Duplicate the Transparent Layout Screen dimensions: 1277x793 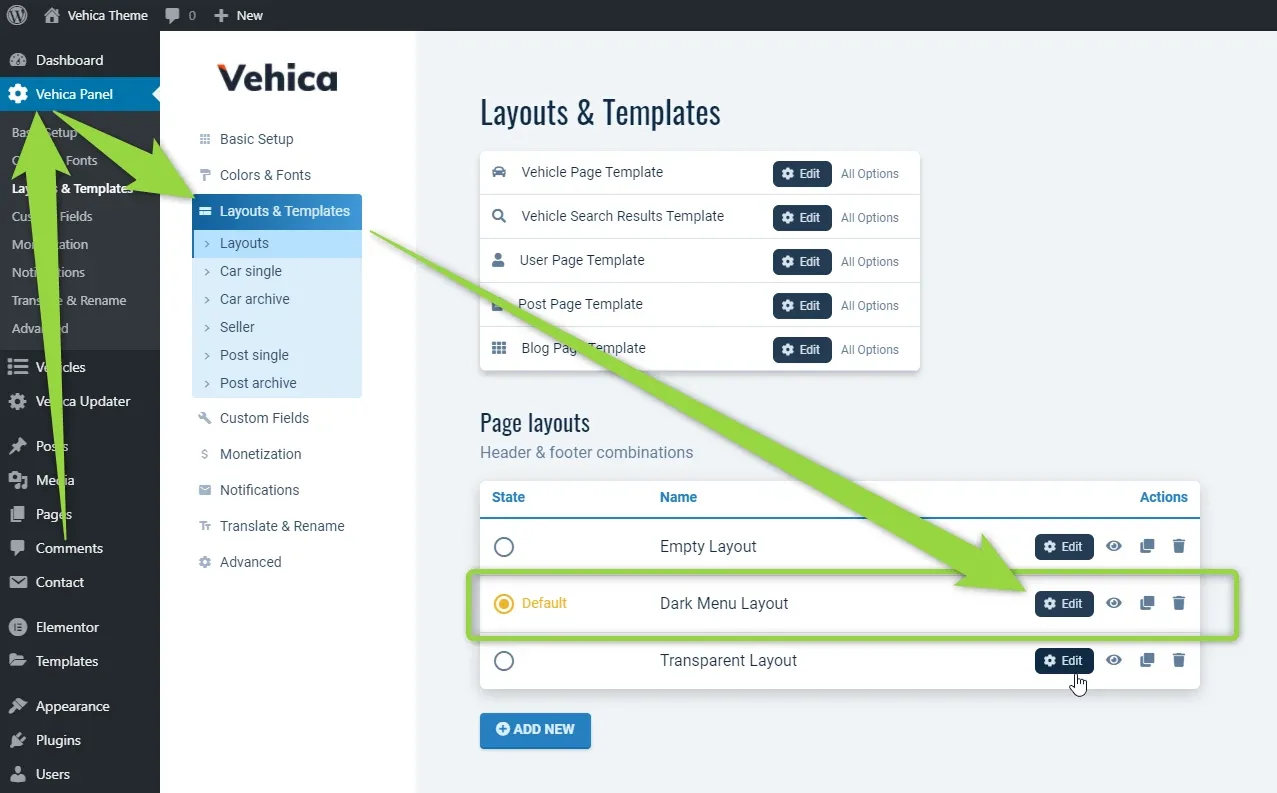pos(1147,660)
